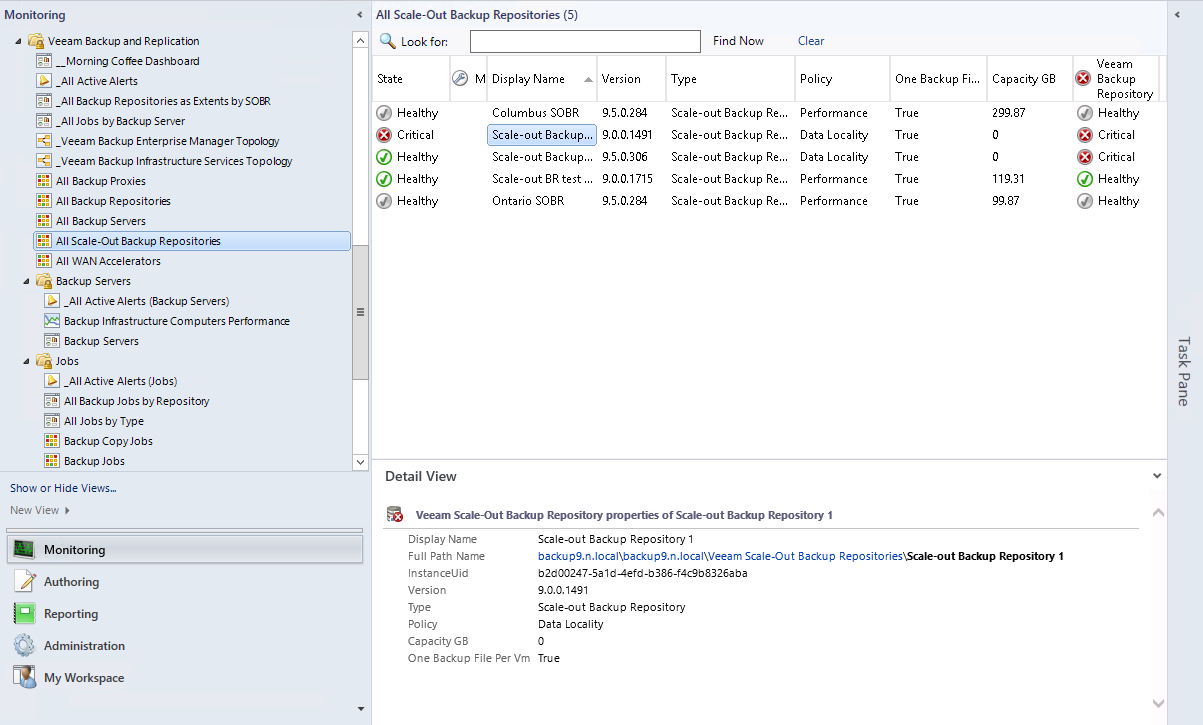This screenshot has width=1203, height=725.
Task: Click the Find Now button
Action: (738, 41)
